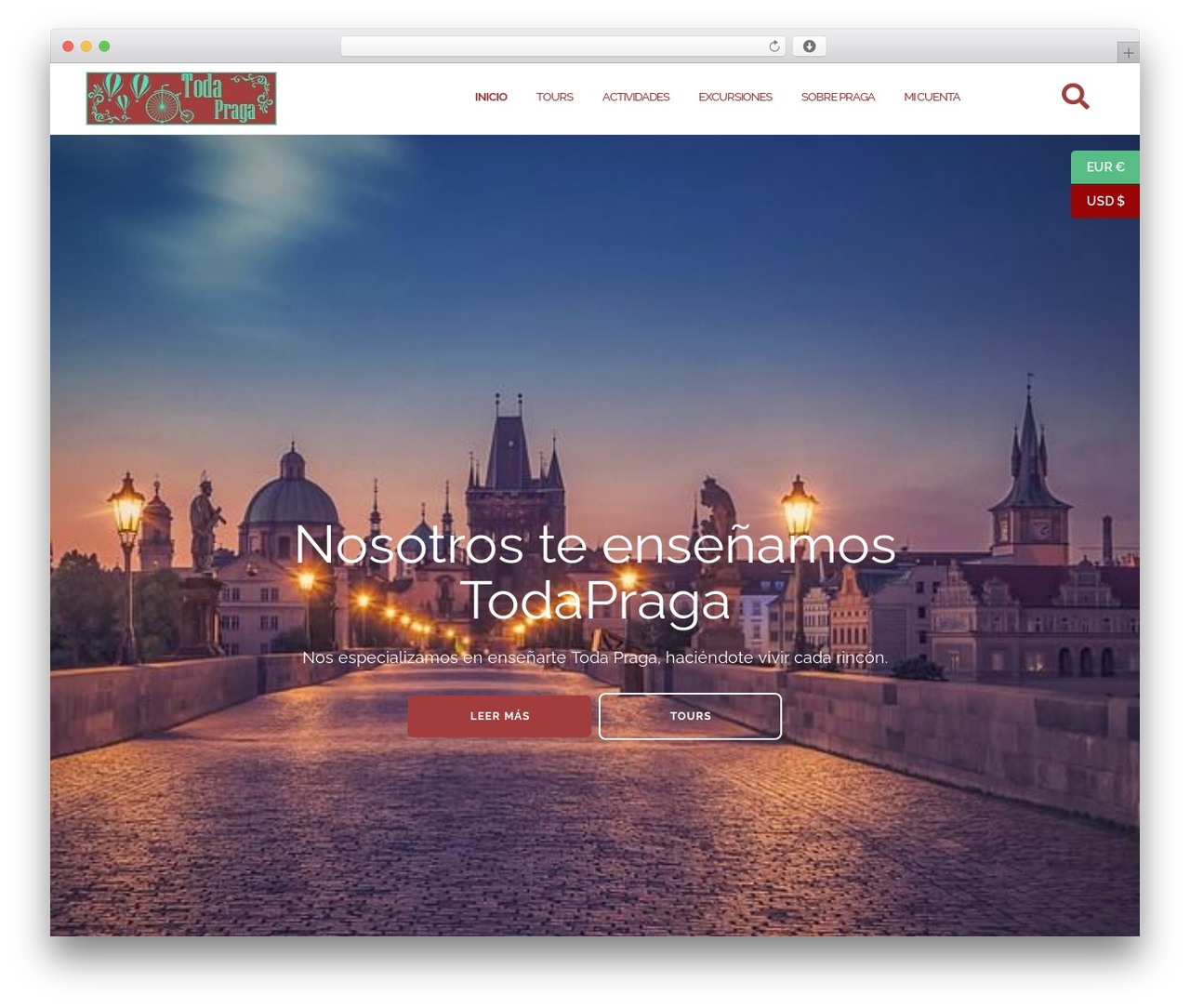
Task: Add a new browser tab with plus
Action: click(x=1128, y=53)
